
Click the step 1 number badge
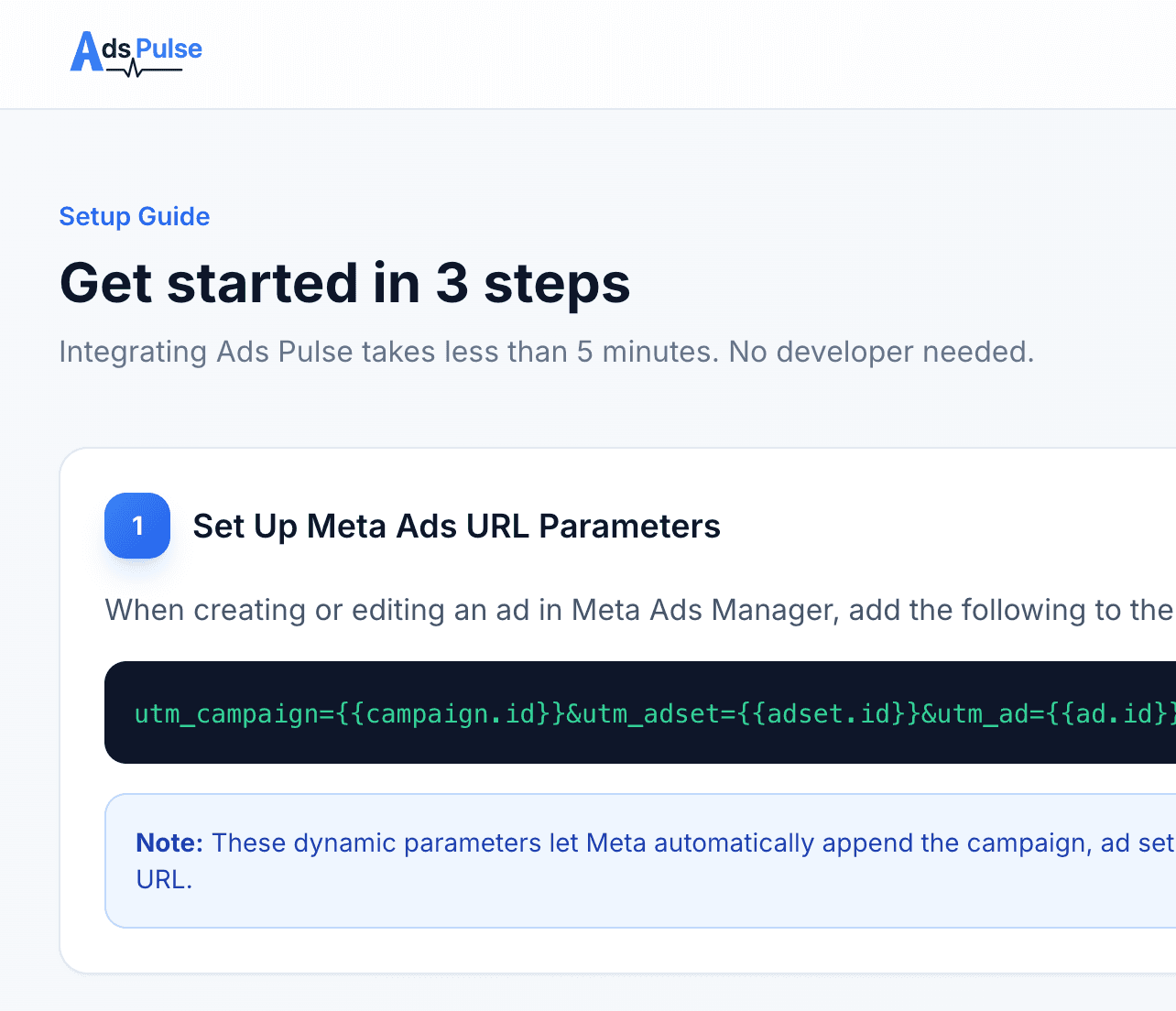(x=137, y=526)
